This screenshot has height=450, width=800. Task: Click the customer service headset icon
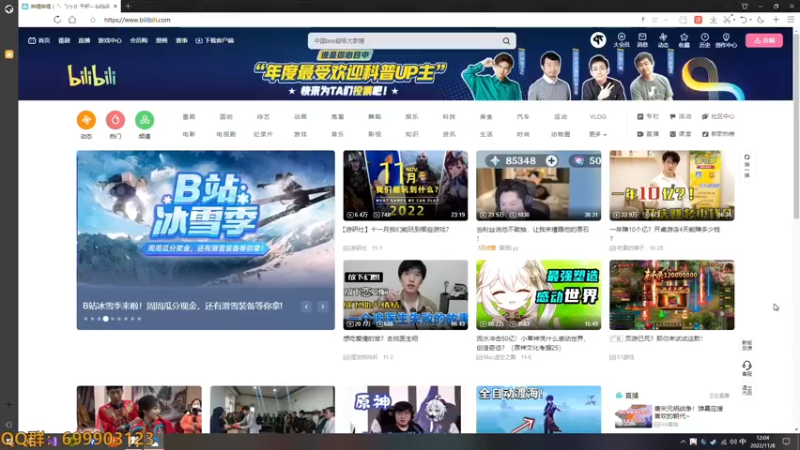click(746, 368)
